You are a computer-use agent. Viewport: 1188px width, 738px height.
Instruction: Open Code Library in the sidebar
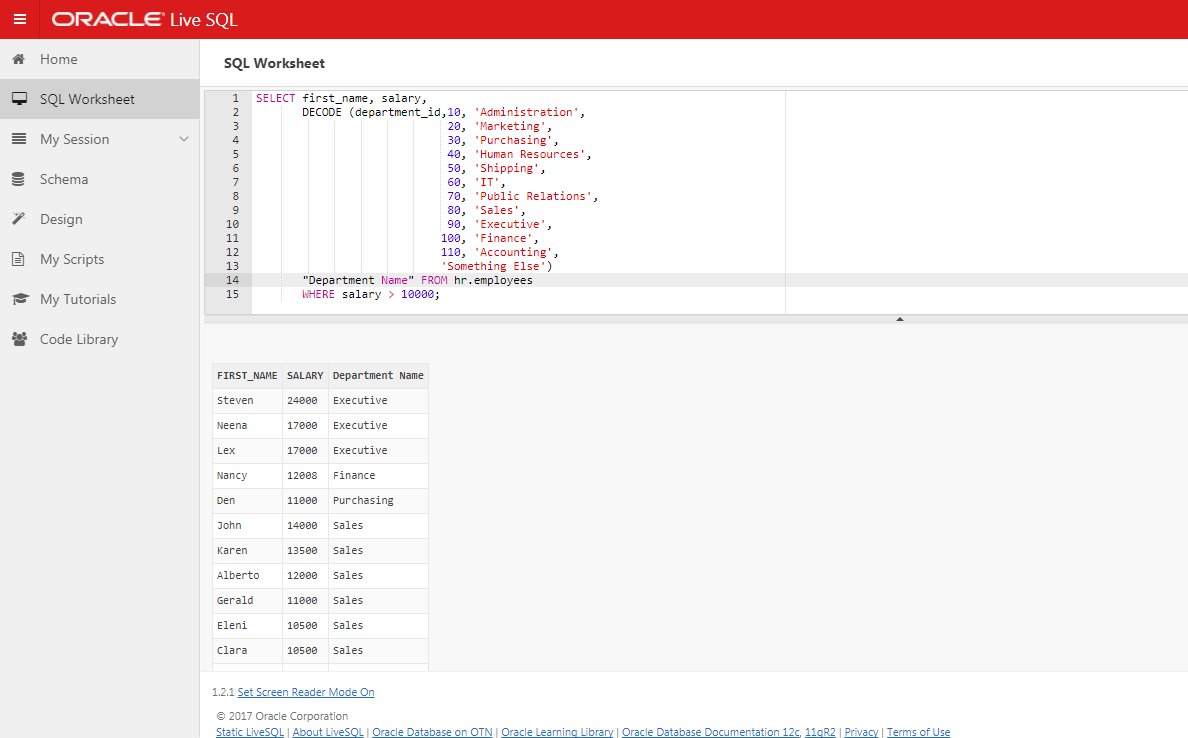click(99, 339)
